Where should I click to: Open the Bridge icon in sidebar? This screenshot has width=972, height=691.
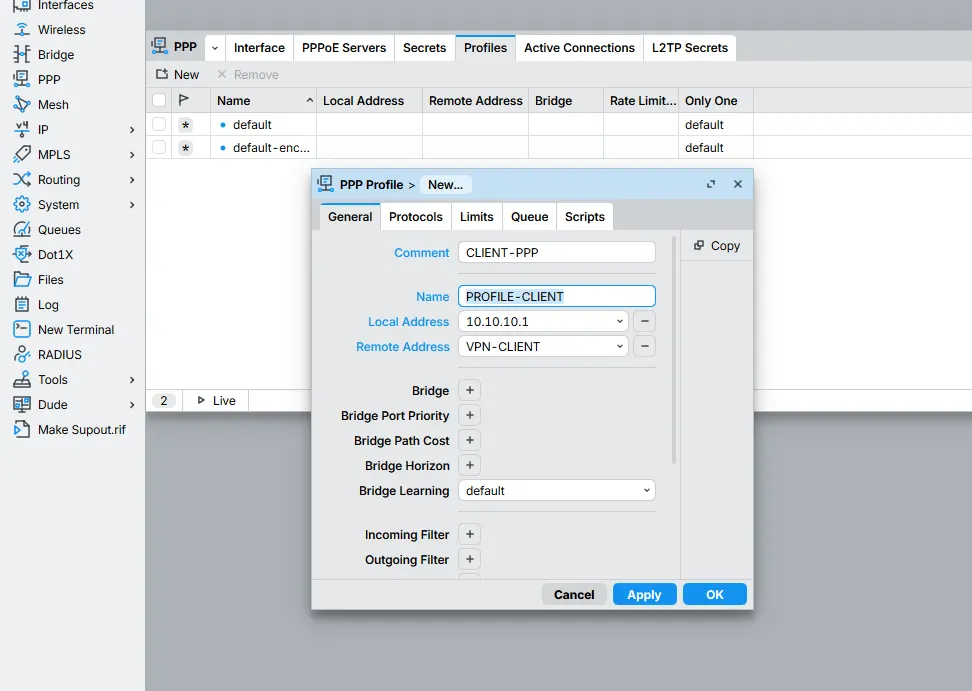tap(21, 55)
